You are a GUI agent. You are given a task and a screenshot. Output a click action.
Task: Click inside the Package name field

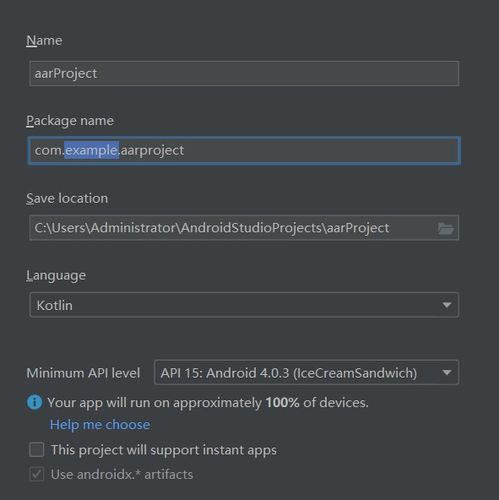point(244,151)
